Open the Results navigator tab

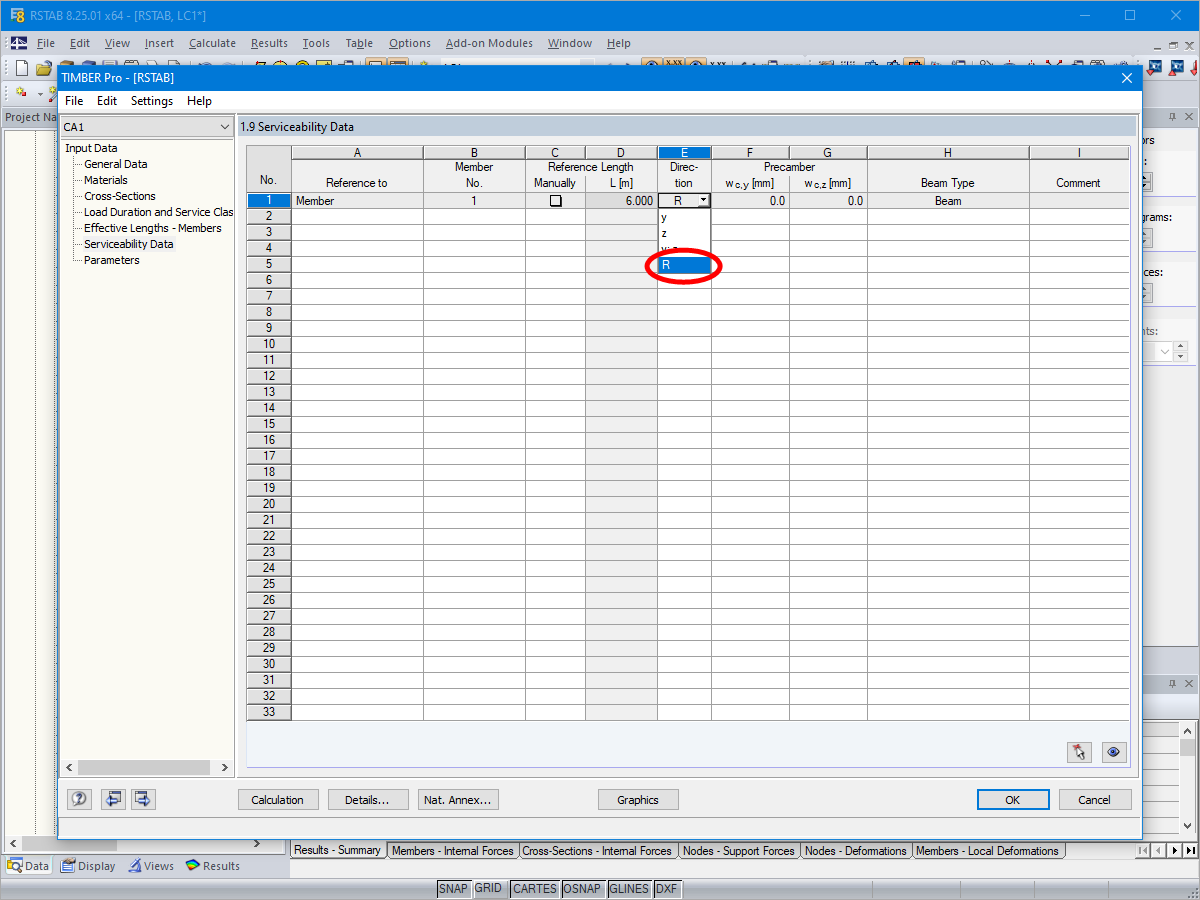pyautogui.click(x=212, y=866)
